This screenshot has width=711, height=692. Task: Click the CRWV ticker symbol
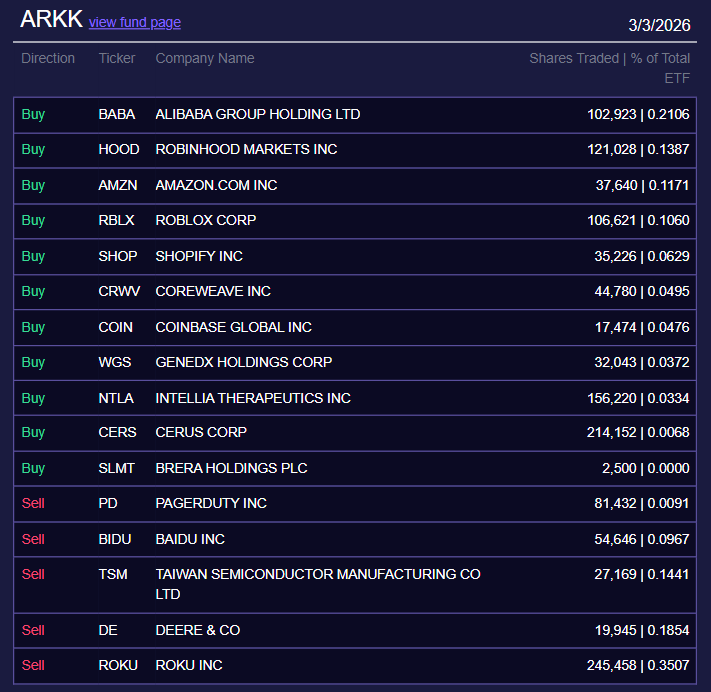tap(119, 291)
